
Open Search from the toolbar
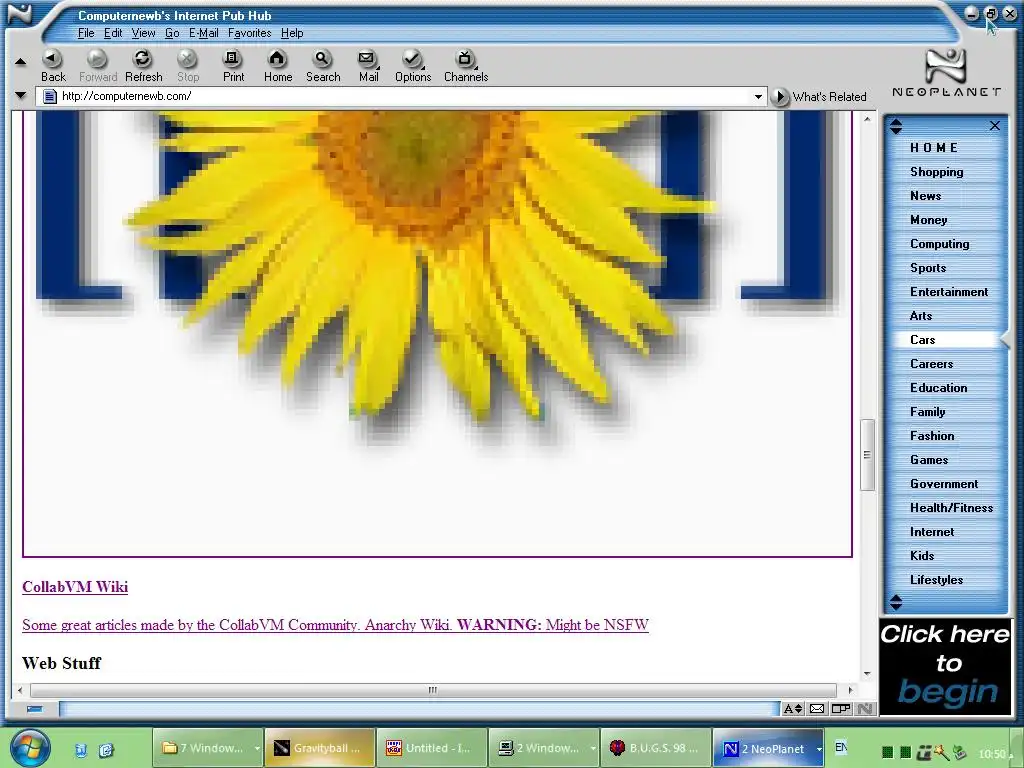pyautogui.click(x=323, y=65)
